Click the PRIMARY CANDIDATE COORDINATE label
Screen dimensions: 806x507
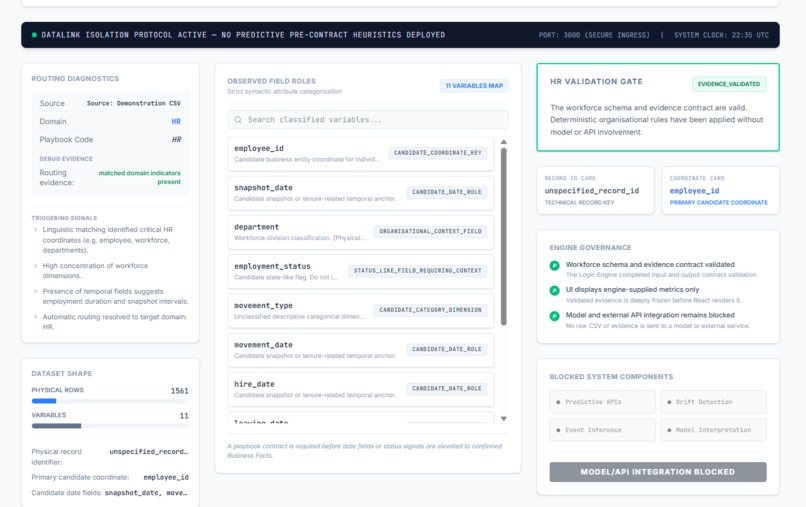718,203
